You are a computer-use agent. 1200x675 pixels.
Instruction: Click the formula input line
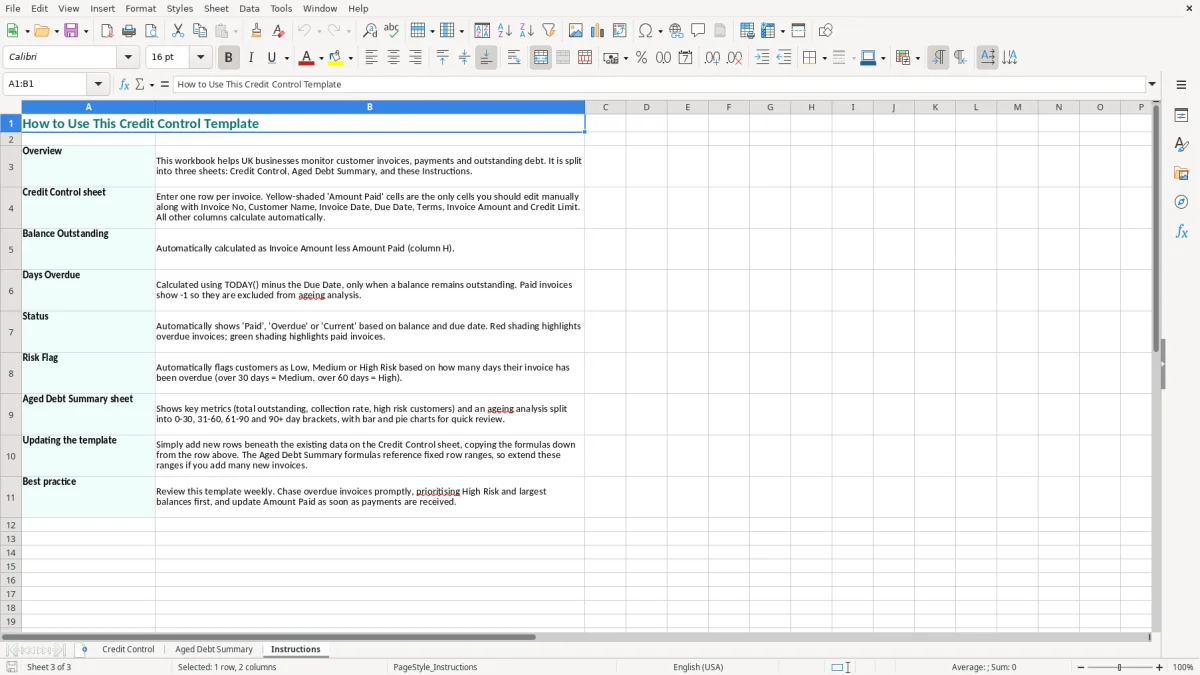click(659, 85)
